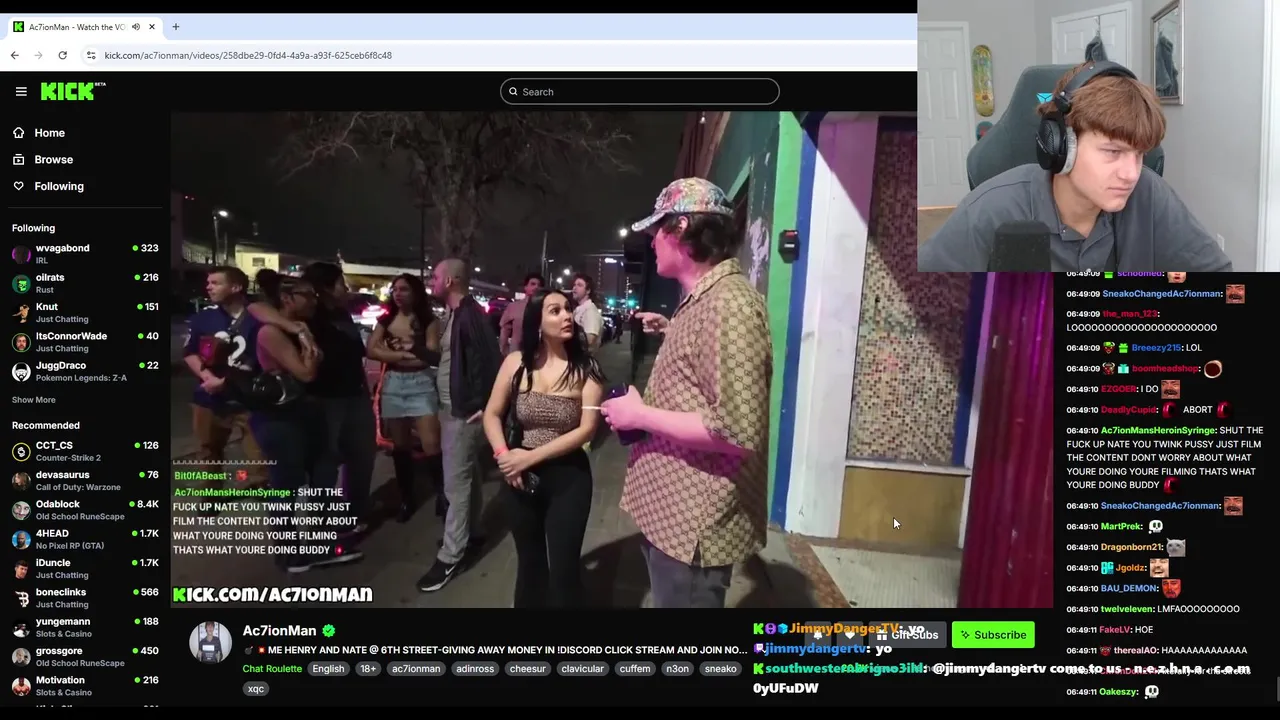Image resolution: width=1280 pixels, height=720 pixels.
Task: Open the Ac7ionMan channel name link
Action: click(279, 631)
